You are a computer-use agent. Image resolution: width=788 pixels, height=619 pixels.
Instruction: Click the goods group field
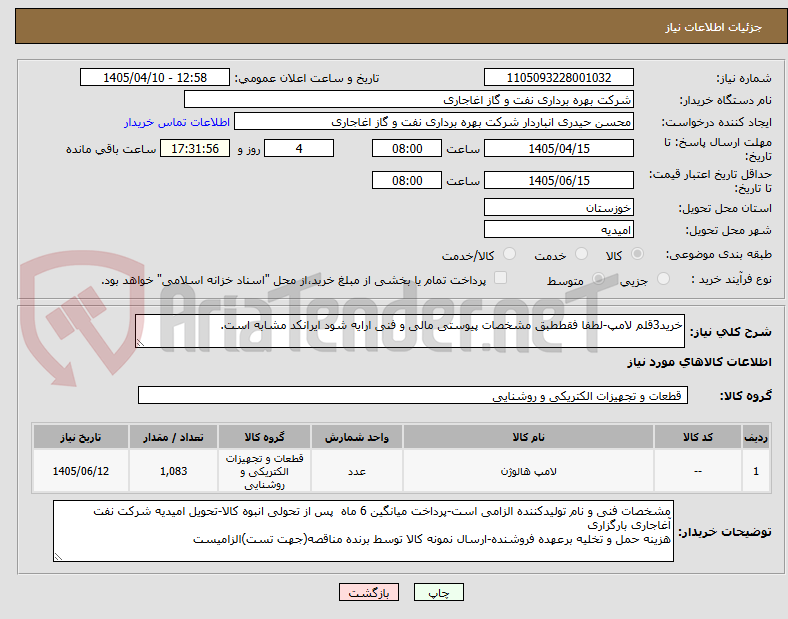click(413, 395)
